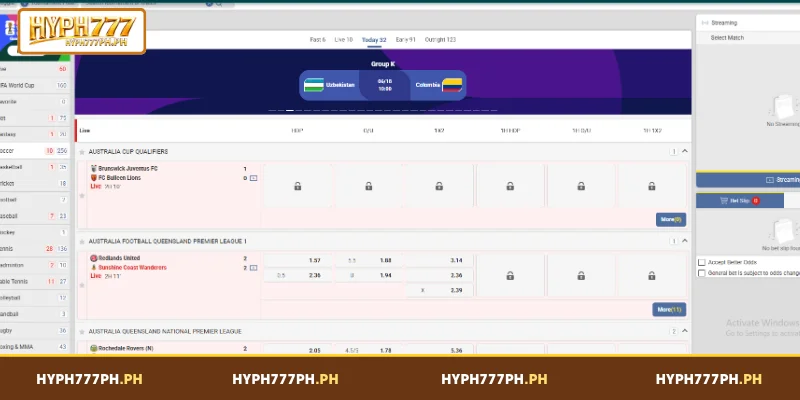800x400 pixels.
Task: Click the HYPH777 logo
Action: [82, 31]
